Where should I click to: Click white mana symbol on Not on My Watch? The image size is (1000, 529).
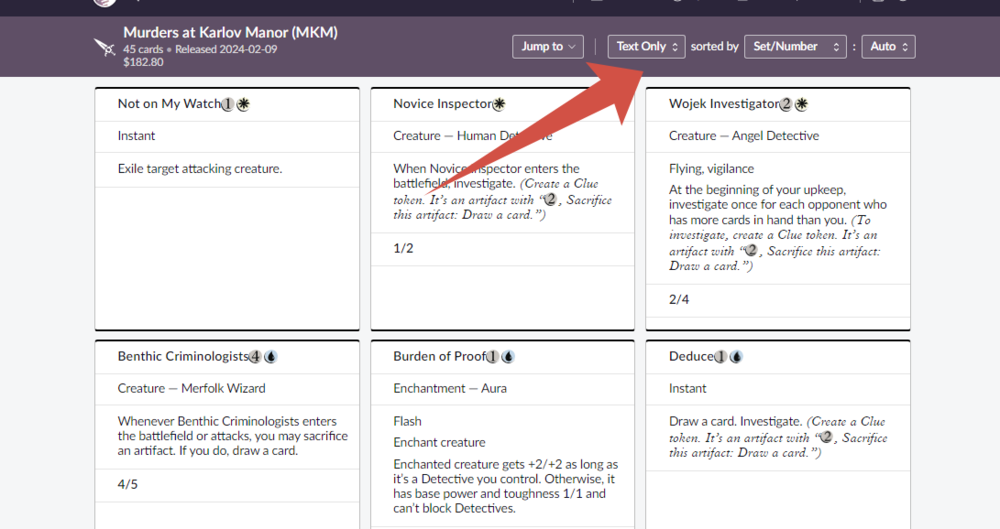click(243, 104)
